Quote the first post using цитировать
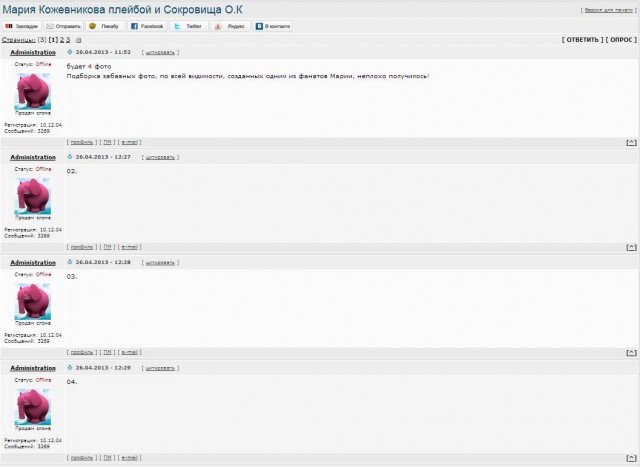The image size is (640, 467). click(x=158, y=52)
